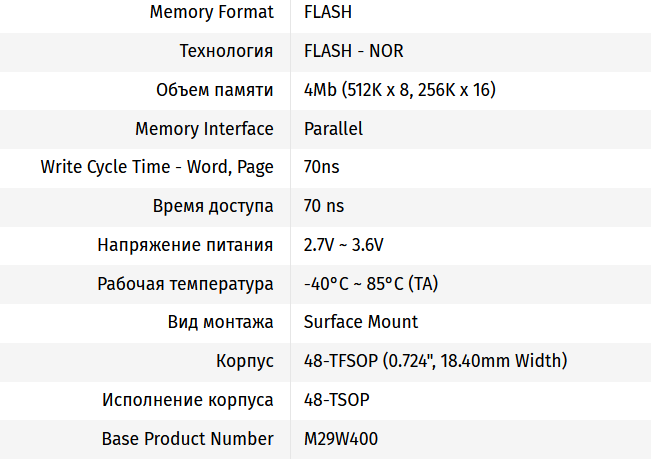Select the "70ns" write cycle value
The height and width of the screenshot is (470, 651).
(x=321, y=167)
